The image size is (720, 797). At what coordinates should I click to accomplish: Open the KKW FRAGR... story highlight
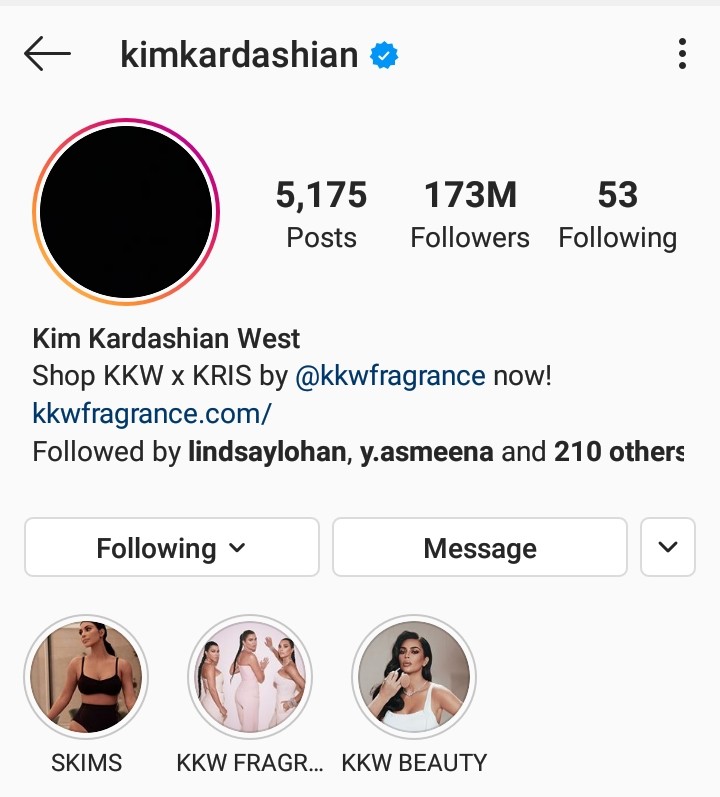click(x=250, y=677)
